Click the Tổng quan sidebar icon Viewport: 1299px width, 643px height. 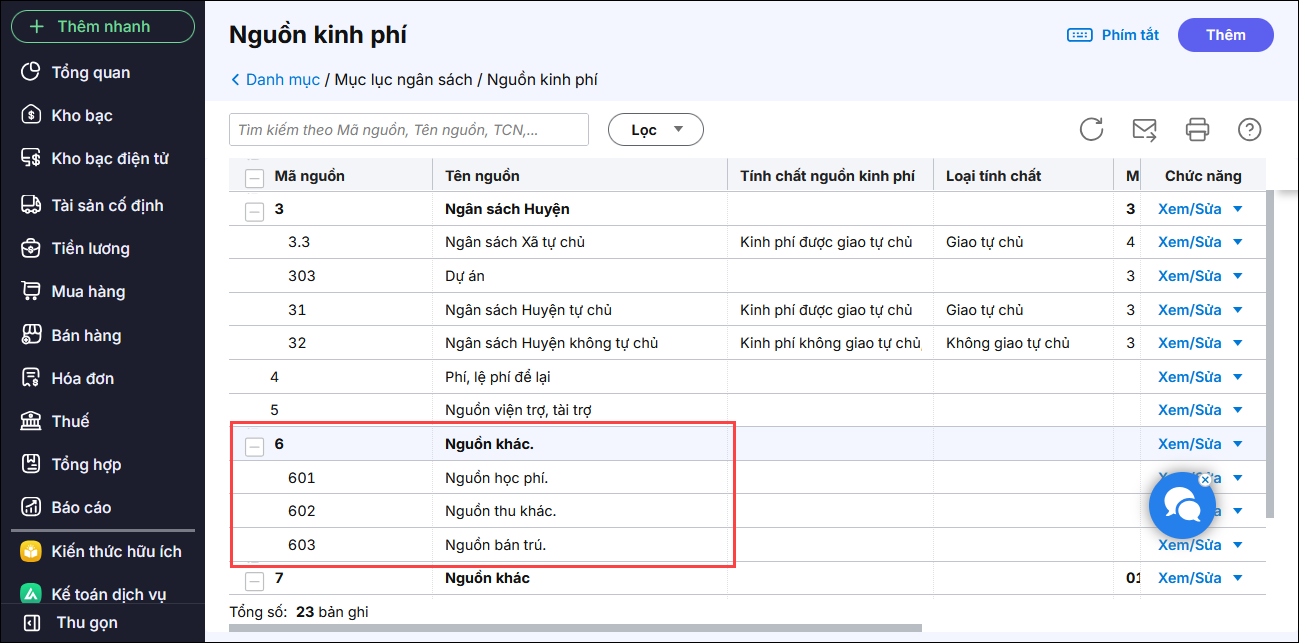(32, 72)
